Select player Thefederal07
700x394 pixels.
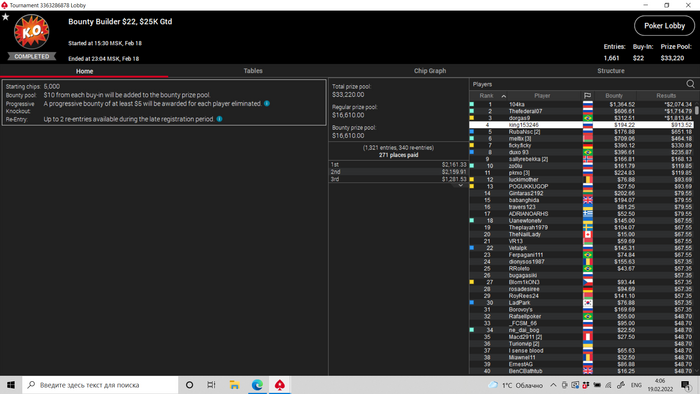click(x=525, y=111)
